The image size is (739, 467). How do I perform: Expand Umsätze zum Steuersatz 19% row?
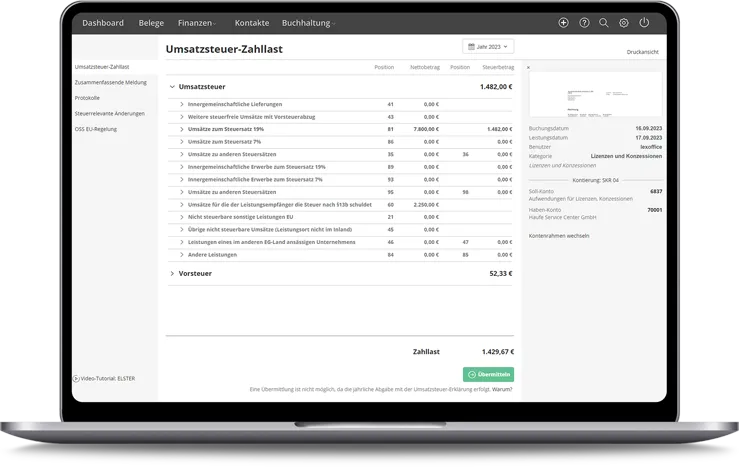(x=182, y=129)
